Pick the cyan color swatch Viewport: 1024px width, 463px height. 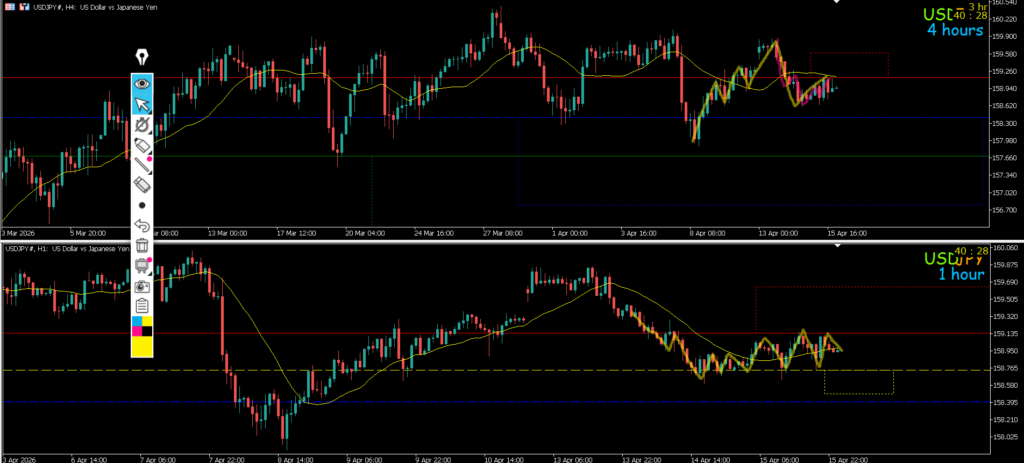pyautogui.click(x=136, y=322)
